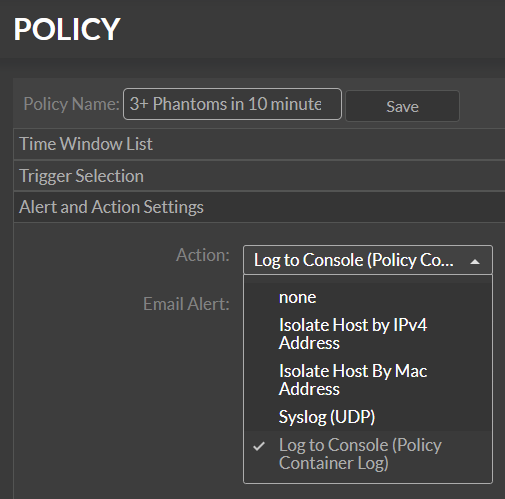This screenshot has height=499, width=505.
Task: Click the Policy Name label
Action: click(x=71, y=104)
